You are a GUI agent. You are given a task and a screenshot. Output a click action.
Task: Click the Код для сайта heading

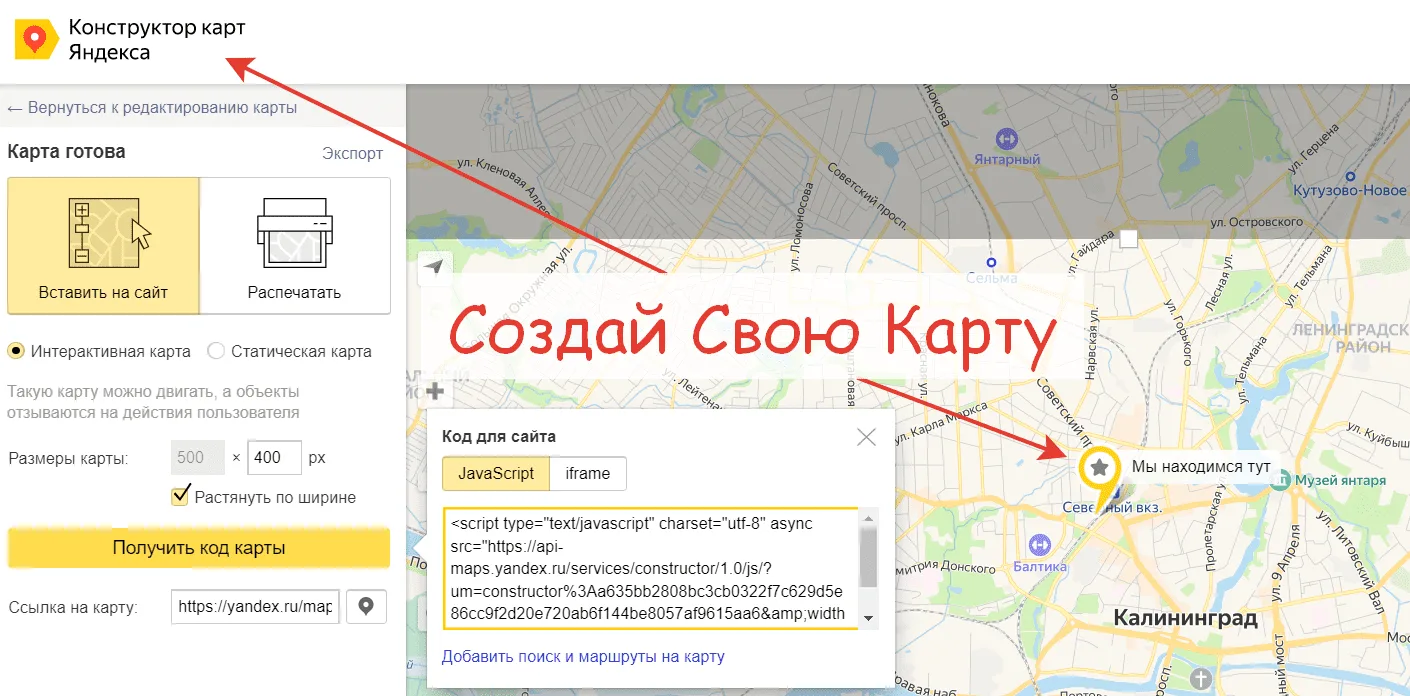pyautogui.click(x=499, y=436)
